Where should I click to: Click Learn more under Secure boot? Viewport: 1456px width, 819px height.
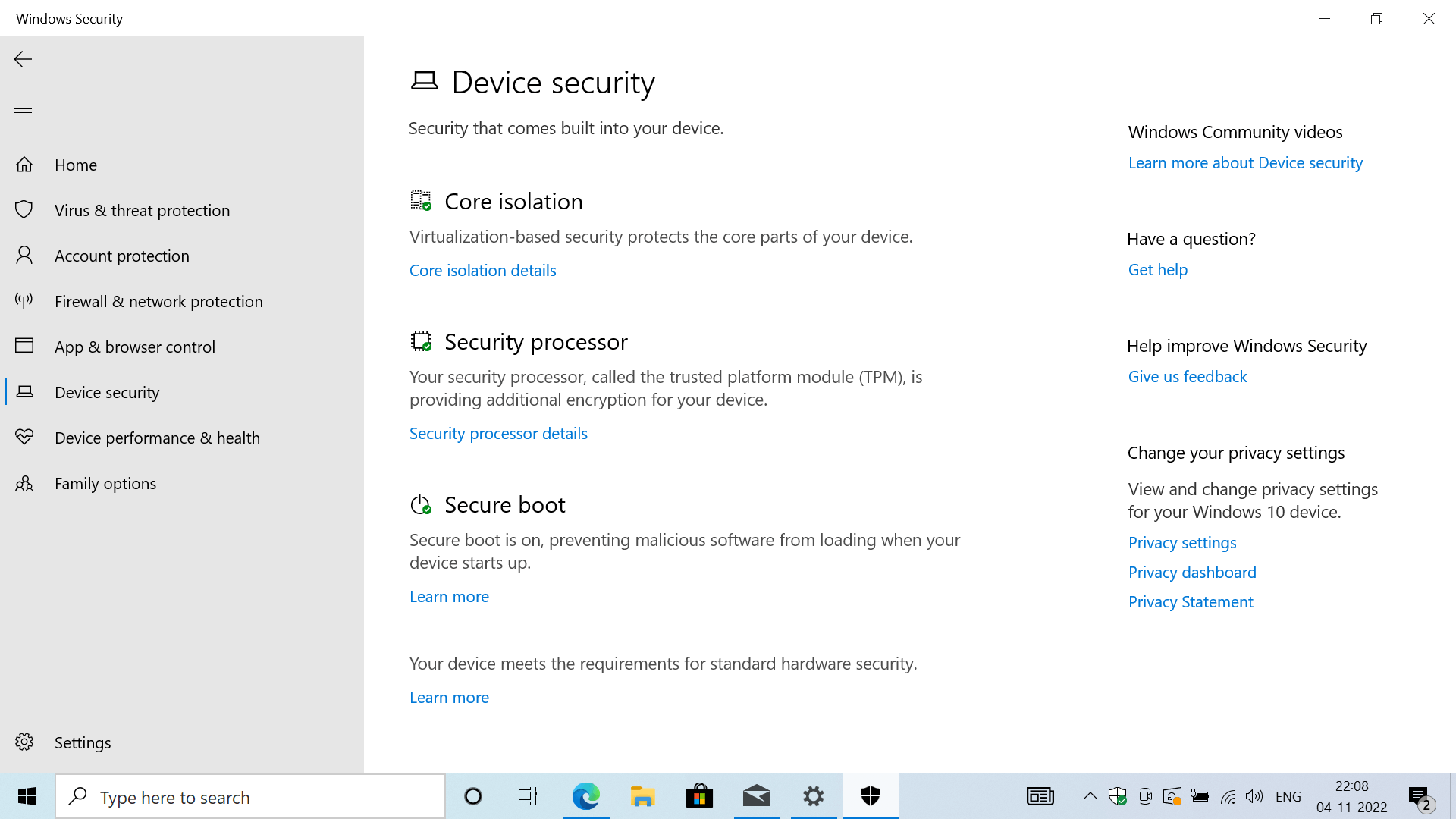449,597
